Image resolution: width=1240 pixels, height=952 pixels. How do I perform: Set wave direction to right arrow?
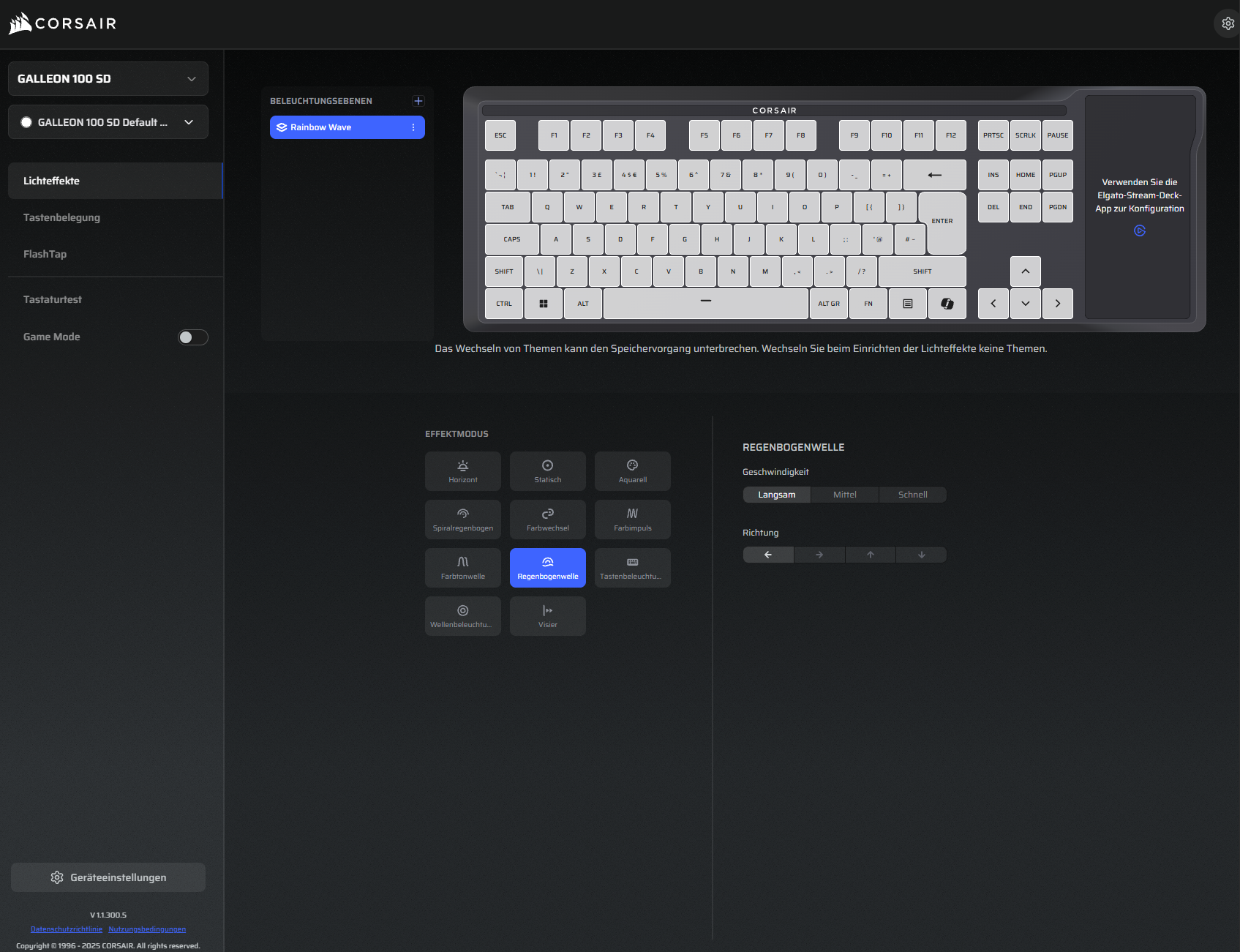[819, 555]
